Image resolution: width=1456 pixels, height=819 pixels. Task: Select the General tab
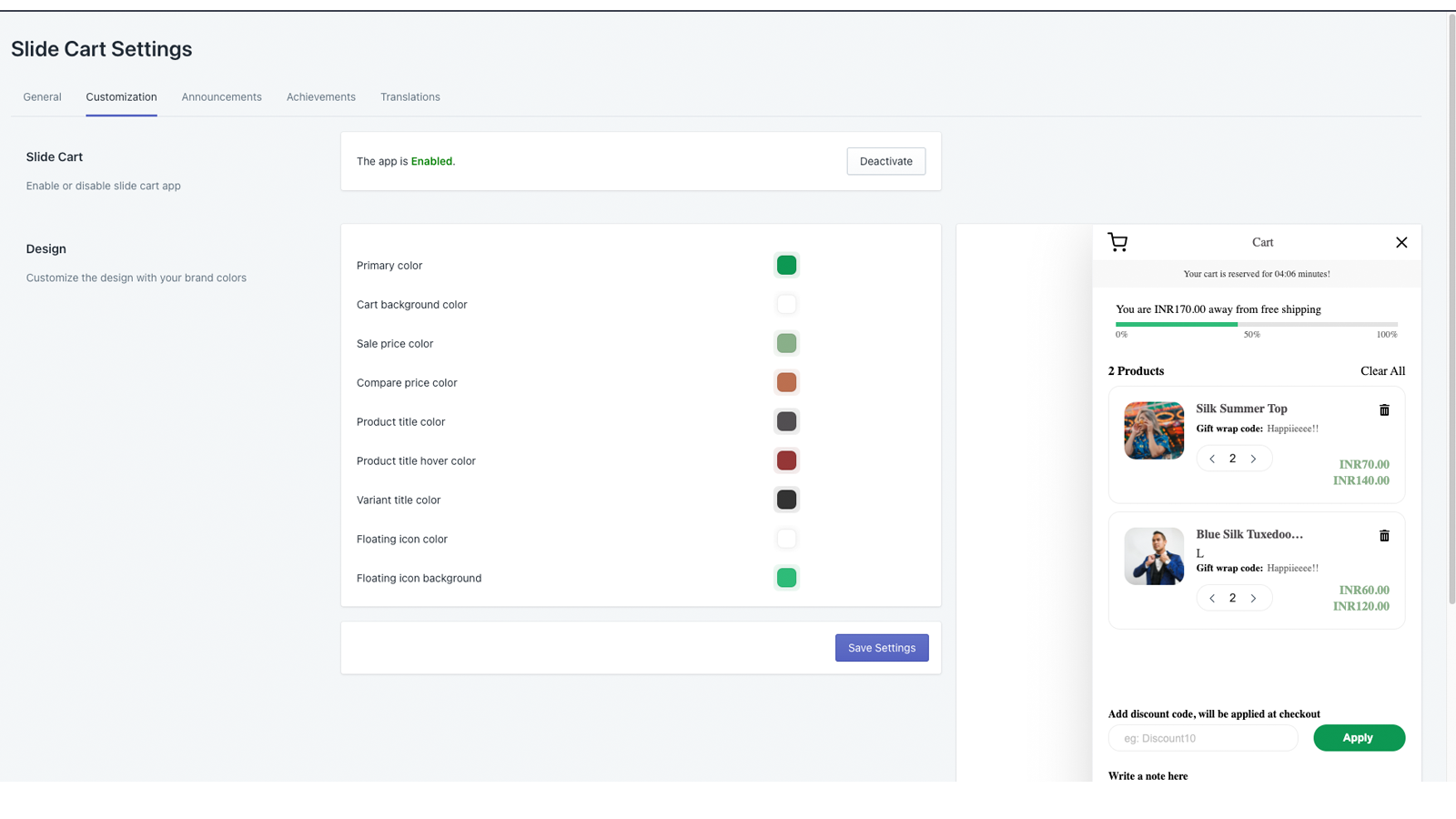click(42, 96)
